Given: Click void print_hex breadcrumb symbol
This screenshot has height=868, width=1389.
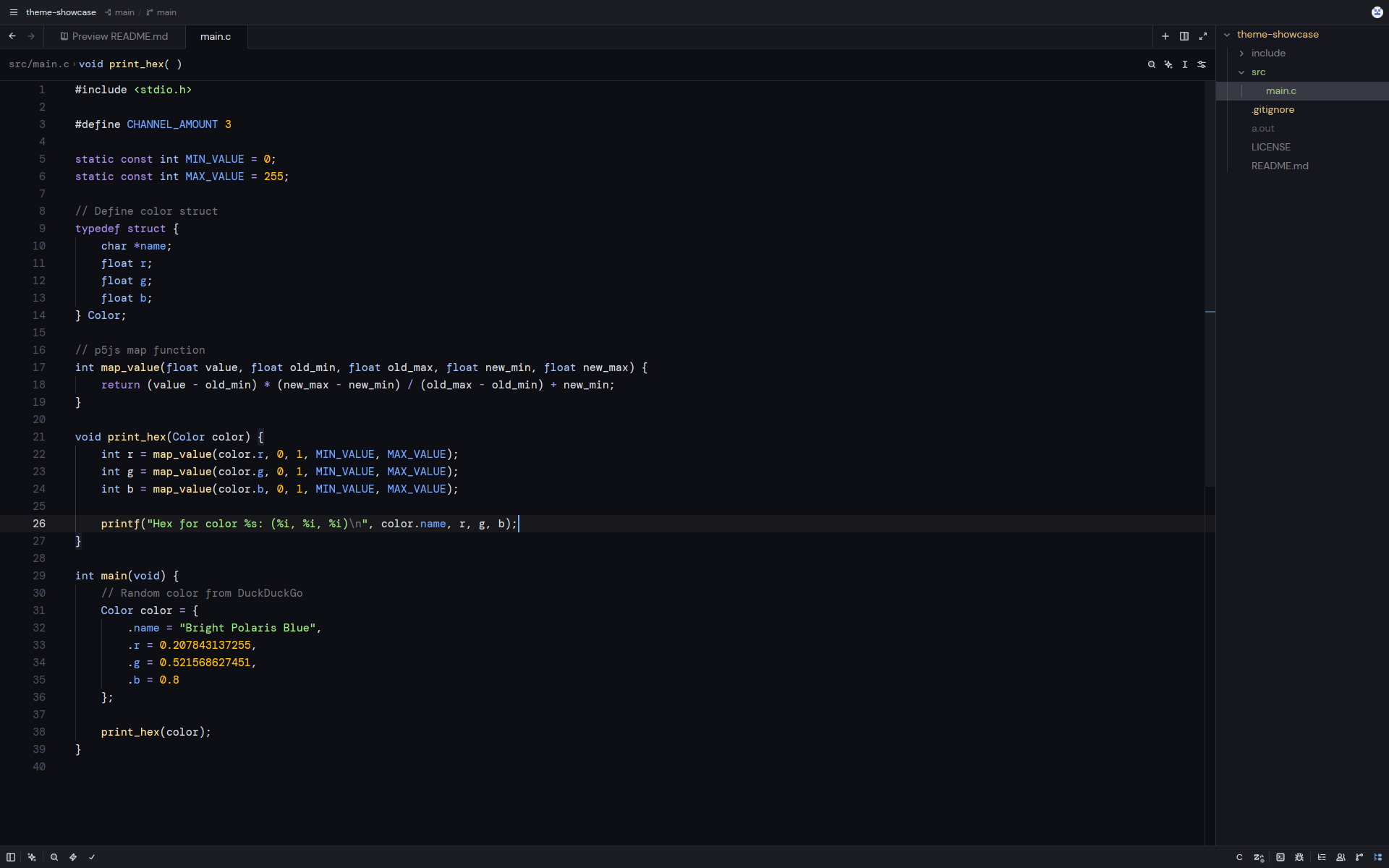Looking at the screenshot, I should [x=130, y=64].
